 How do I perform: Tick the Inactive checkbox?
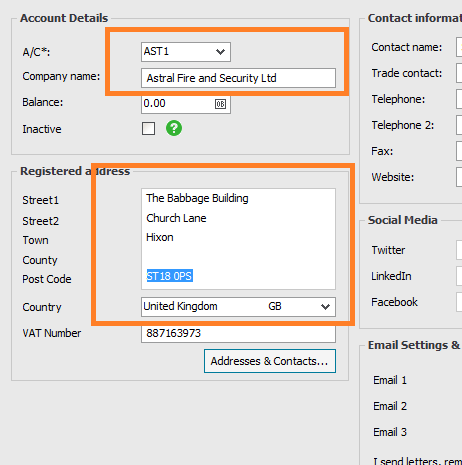tap(148, 128)
